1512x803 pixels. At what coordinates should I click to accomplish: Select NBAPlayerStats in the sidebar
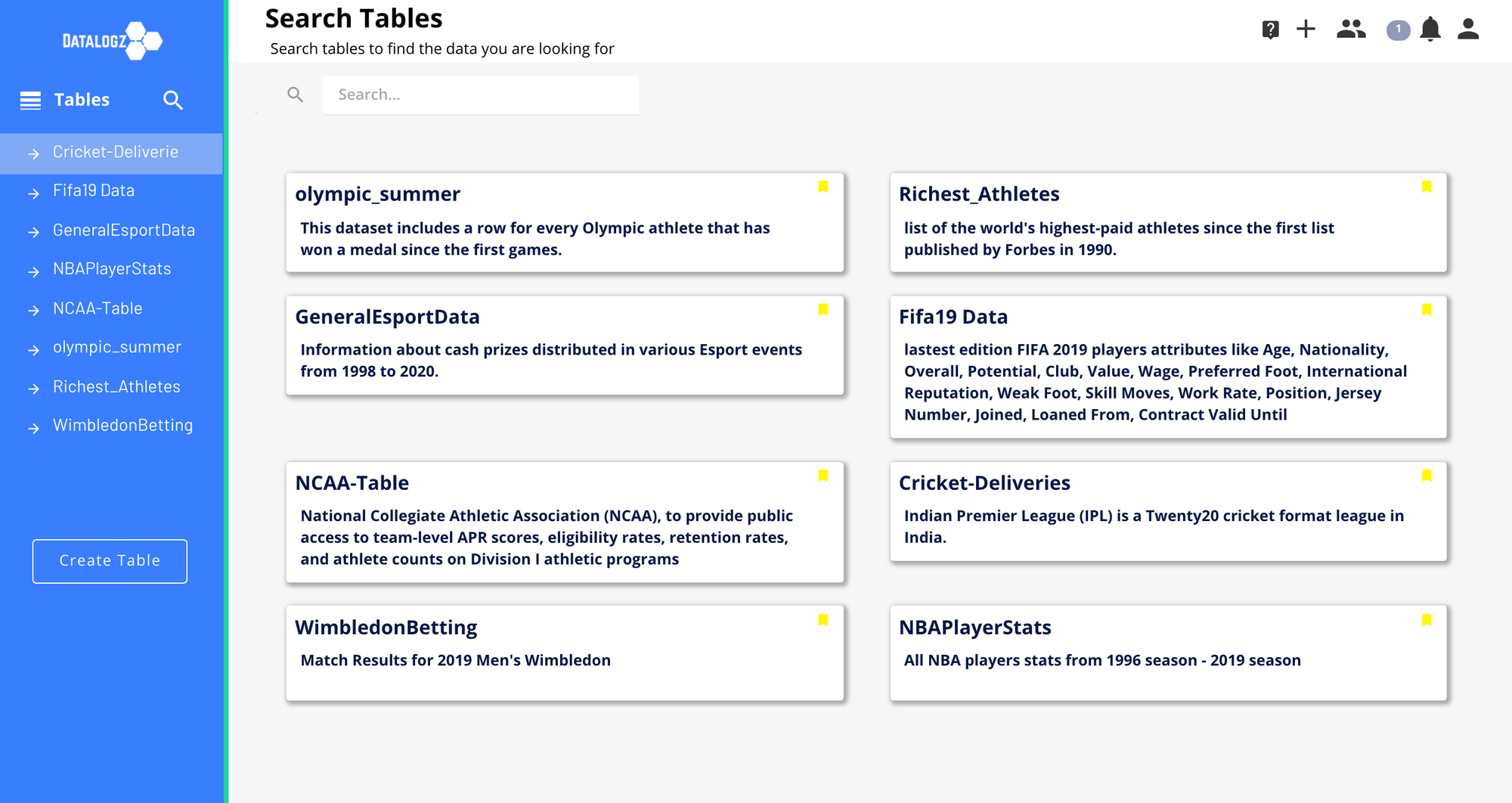(112, 268)
